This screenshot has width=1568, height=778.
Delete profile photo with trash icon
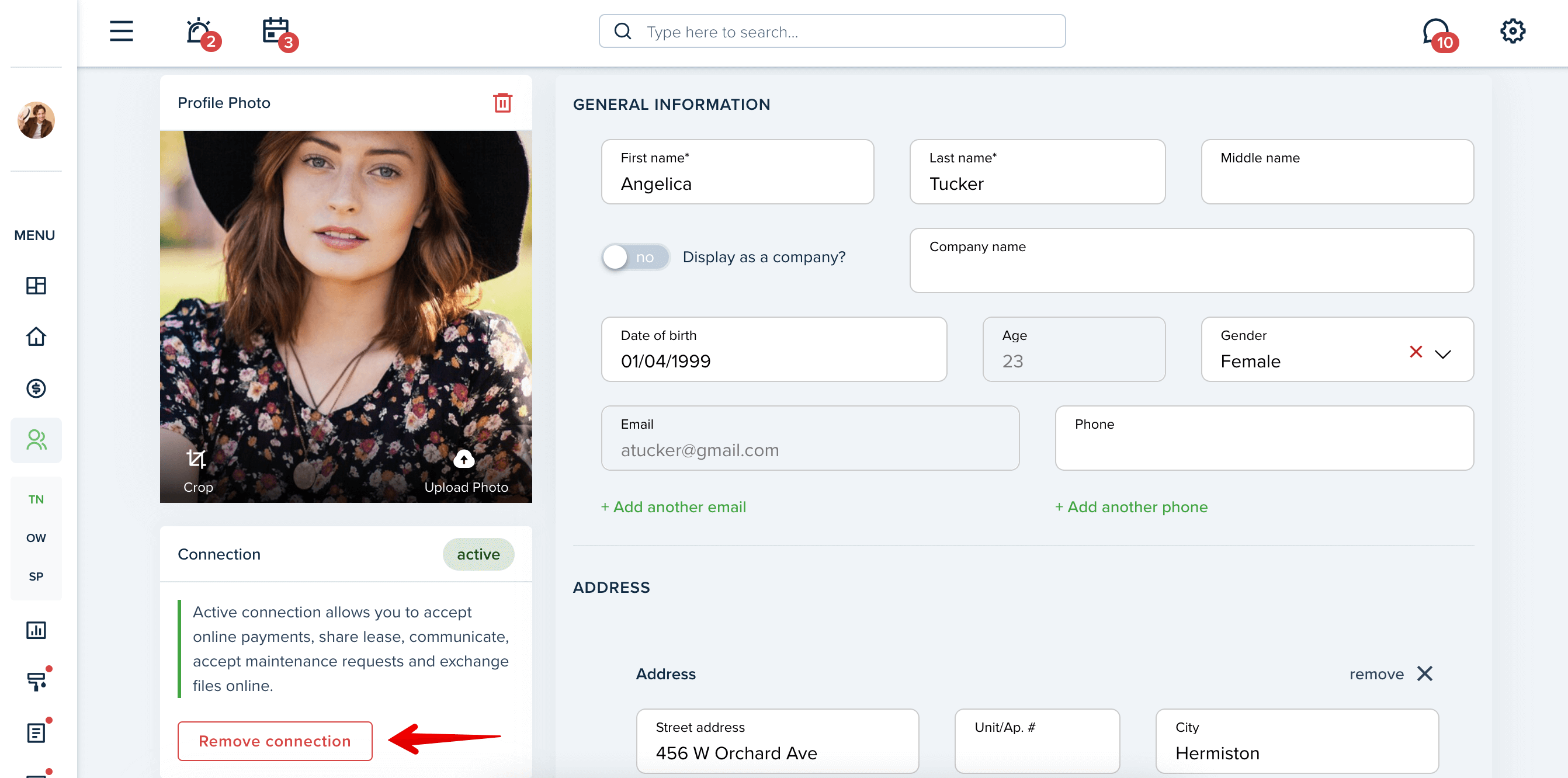502,103
